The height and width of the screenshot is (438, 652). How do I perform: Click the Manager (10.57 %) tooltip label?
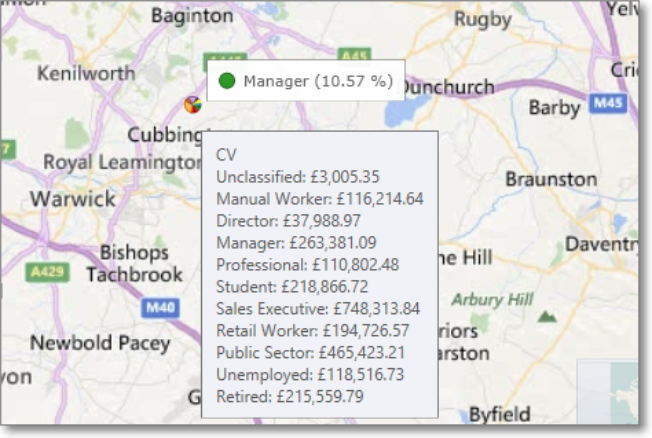[318, 81]
